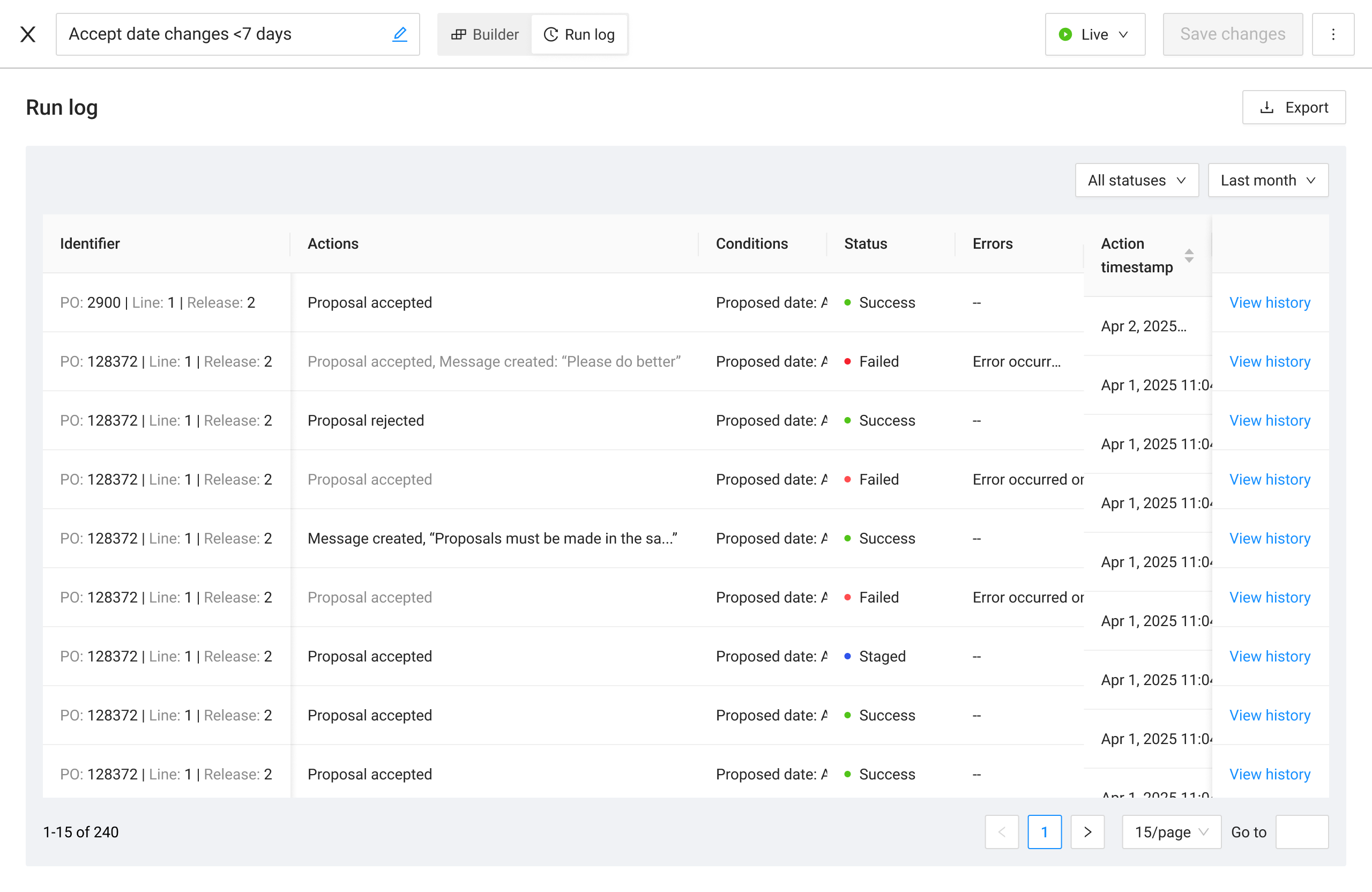The image size is (1372, 892).
Task: Change the 15/page size dropdown
Action: [x=1171, y=831]
